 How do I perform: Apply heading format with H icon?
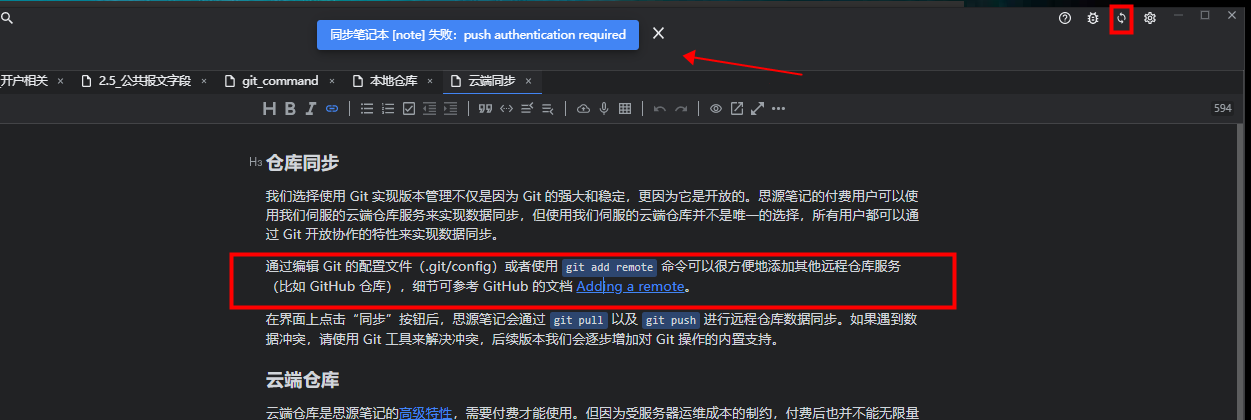click(x=269, y=109)
